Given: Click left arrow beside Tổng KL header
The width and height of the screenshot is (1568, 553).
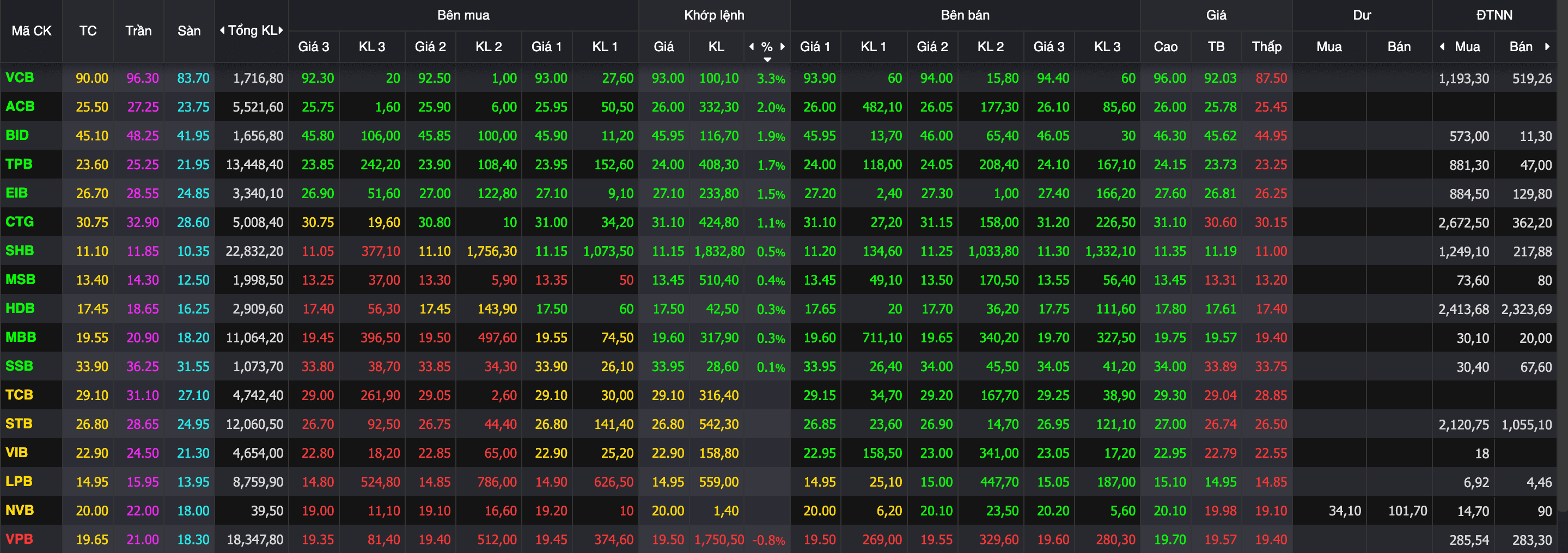Looking at the screenshot, I should click(x=222, y=30).
